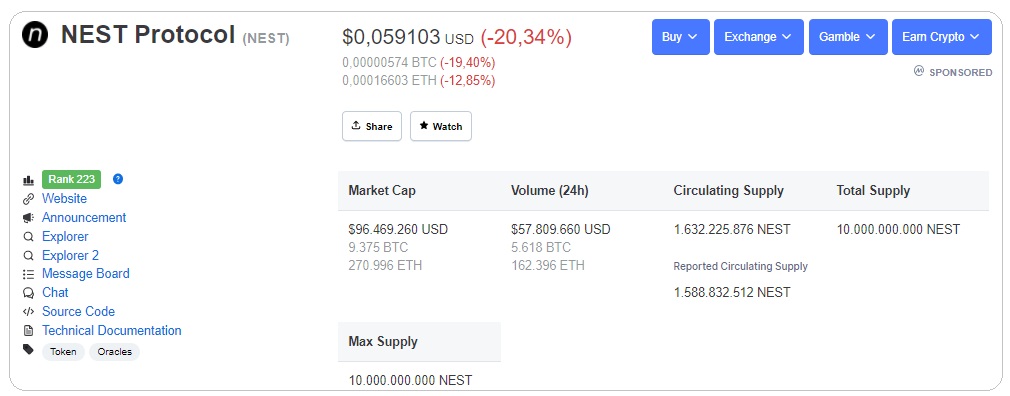This screenshot has height=396, width=1010.
Task: Share the NEST Protocol page
Action: click(x=372, y=126)
